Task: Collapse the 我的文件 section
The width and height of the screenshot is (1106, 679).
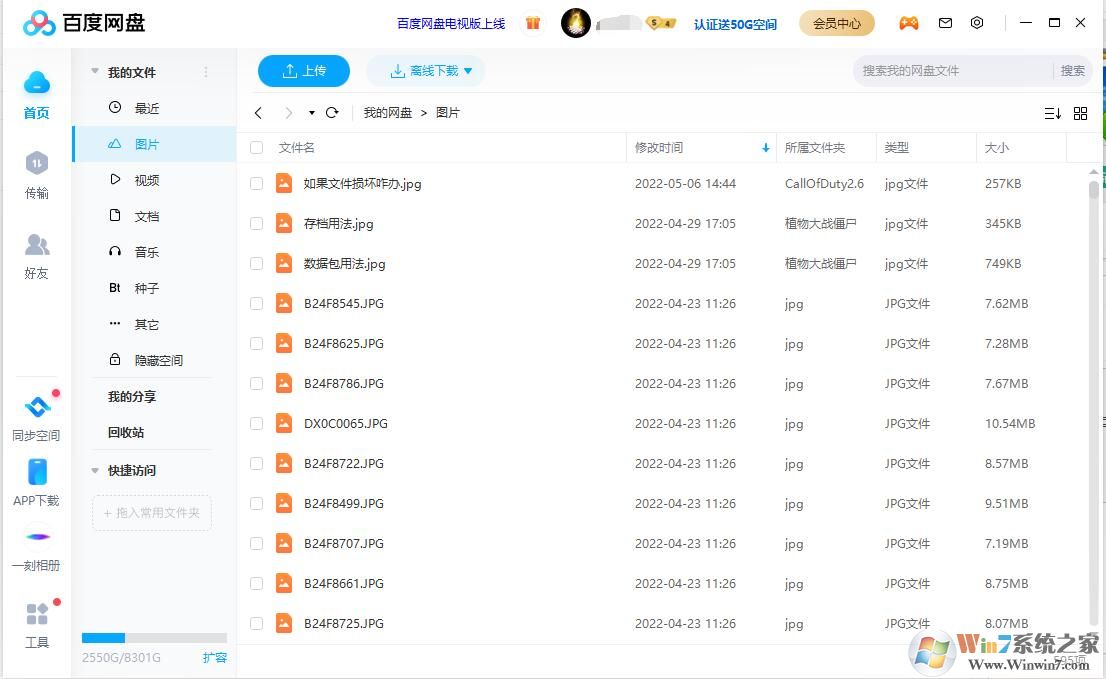Action: point(95,71)
